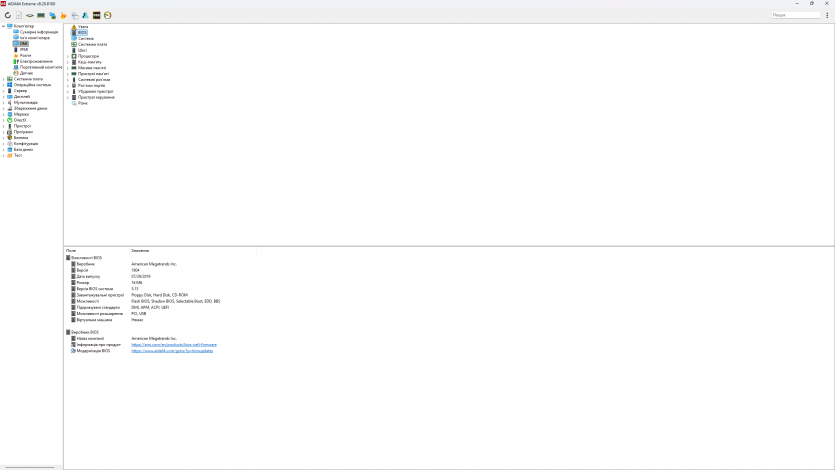Screen dimensions: 835x470
Task: Click the Пошук search field
Action: (795, 15)
